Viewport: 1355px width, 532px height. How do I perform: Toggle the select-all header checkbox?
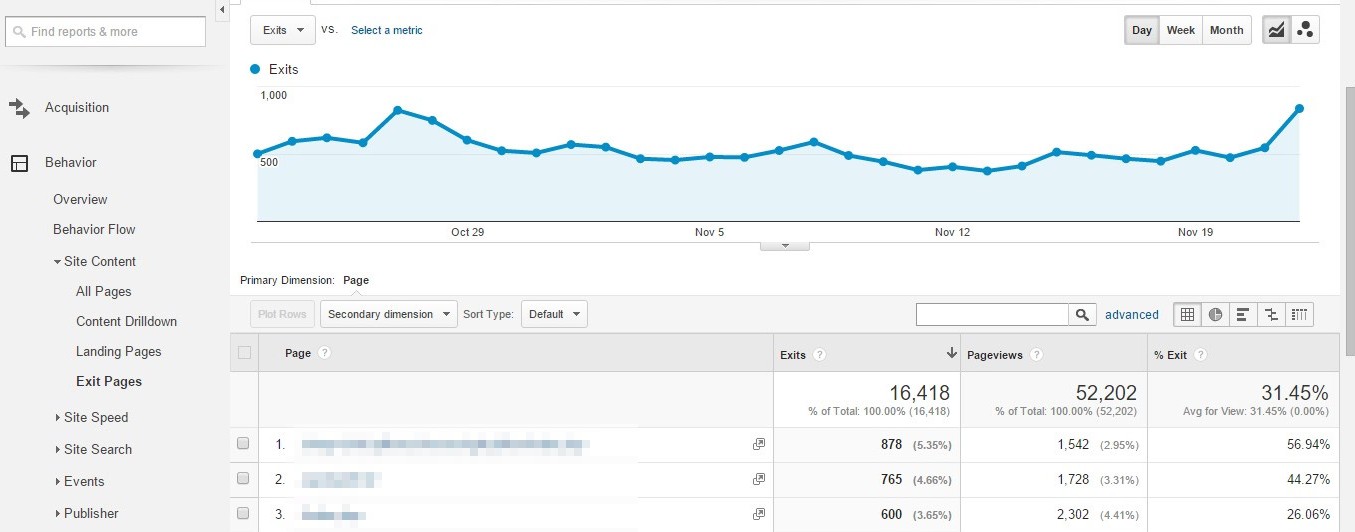pos(244,353)
